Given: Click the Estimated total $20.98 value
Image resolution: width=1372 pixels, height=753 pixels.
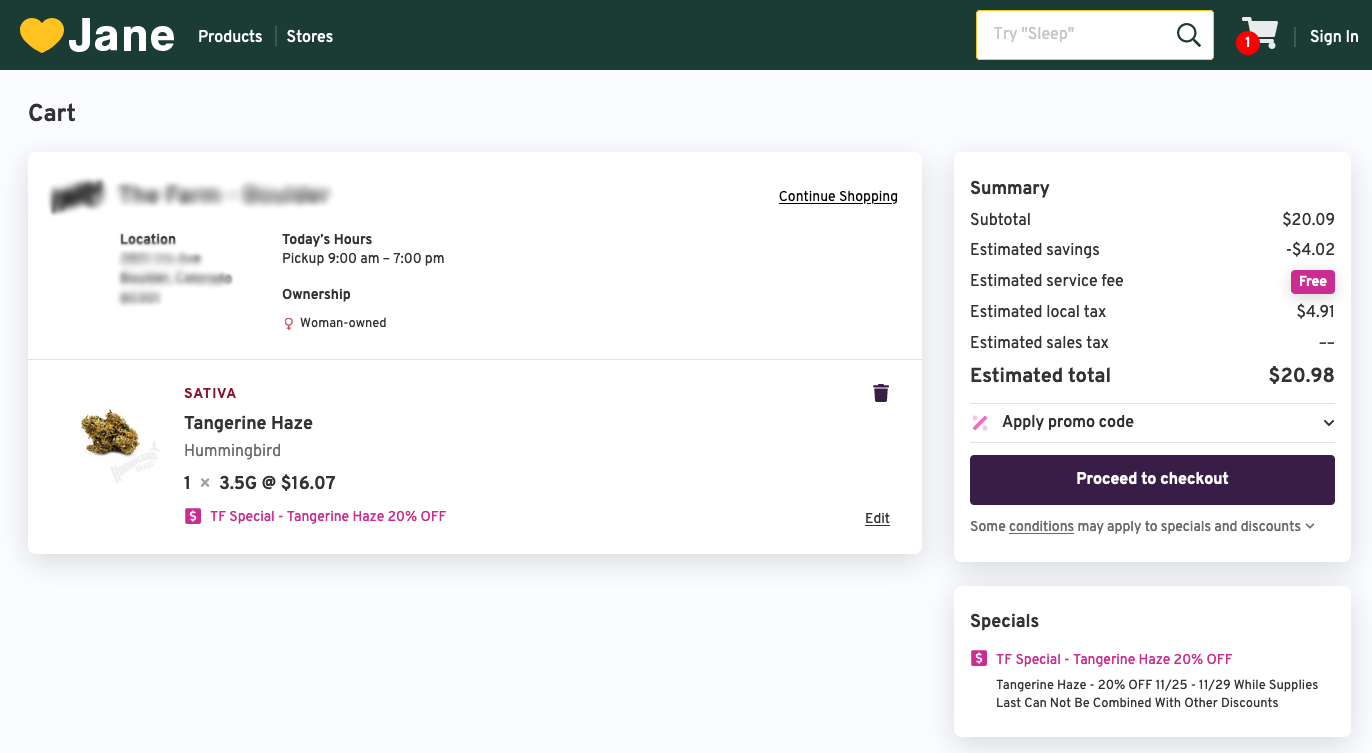Looking at the screenshot, I should coord(1301,376).
